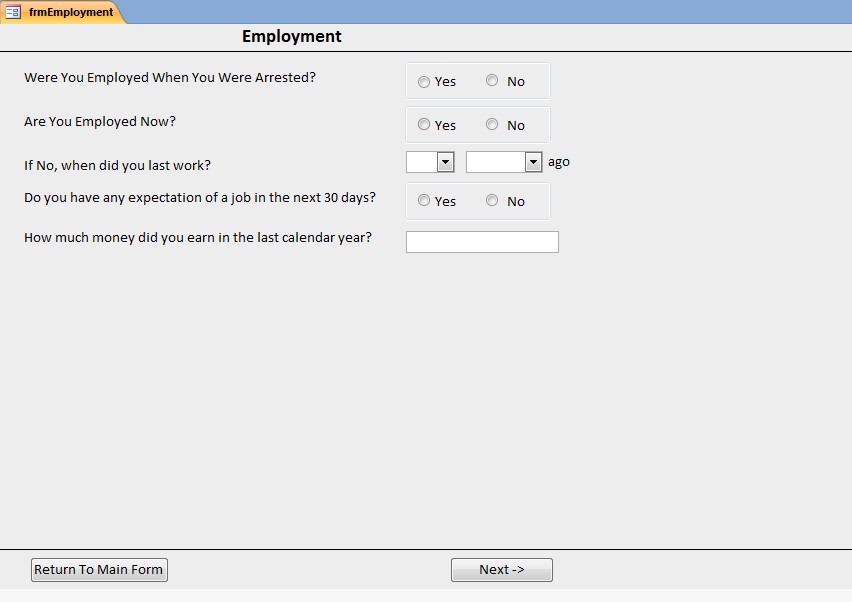Click the 'If No, when did you last work' label
This screenshot has height=602, width=852.
coord(117,165)
